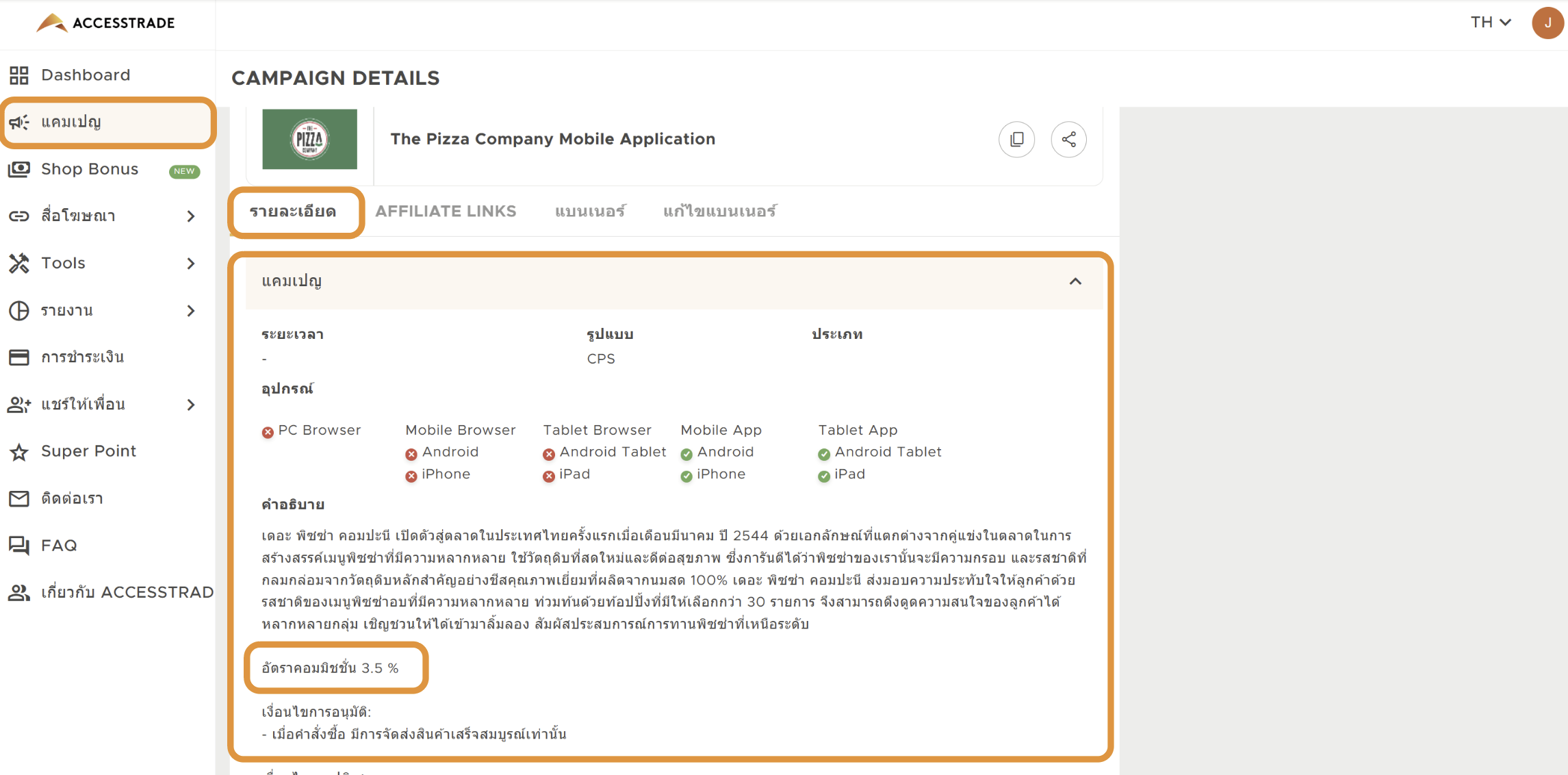
Task: Expand the แชร์ให้เพื่อน submenu chevron
Action: pos(191,405)
